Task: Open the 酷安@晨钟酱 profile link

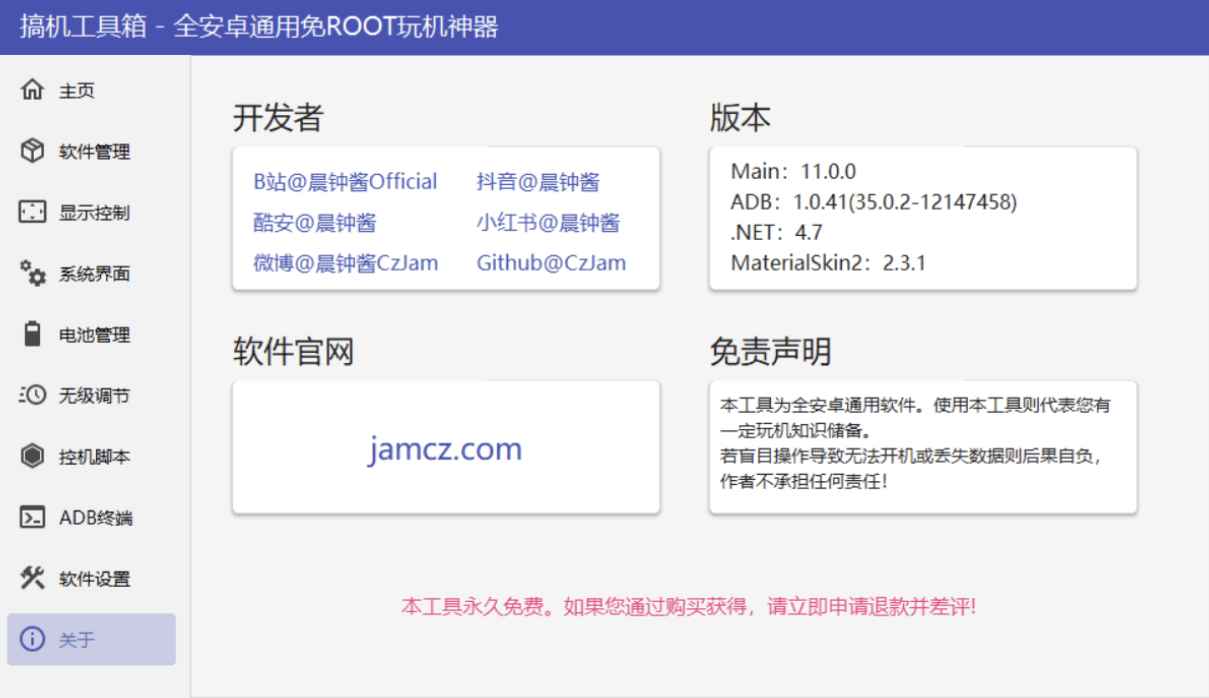Action: [x=312, y=222]
